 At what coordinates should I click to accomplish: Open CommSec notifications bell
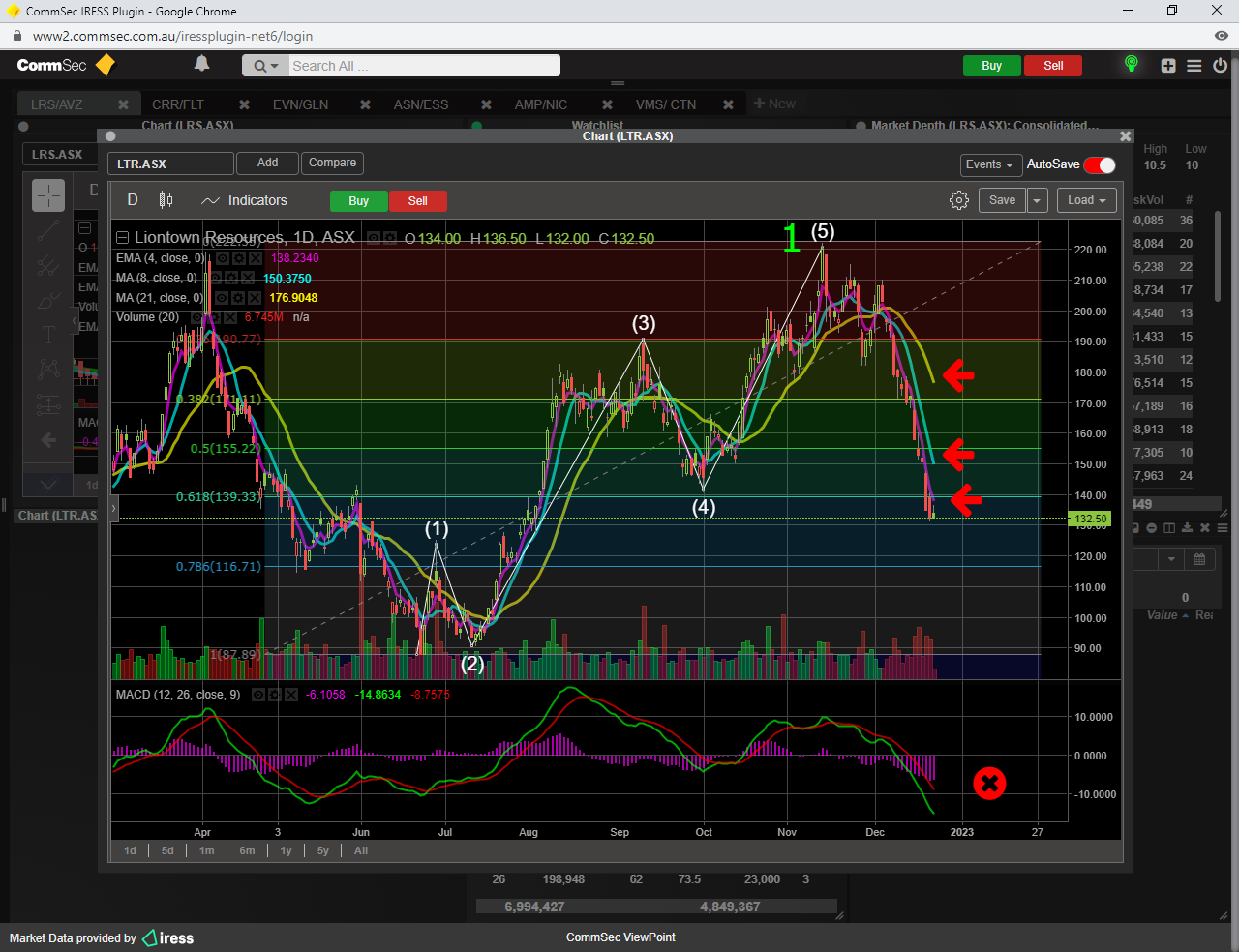[201, 64]
